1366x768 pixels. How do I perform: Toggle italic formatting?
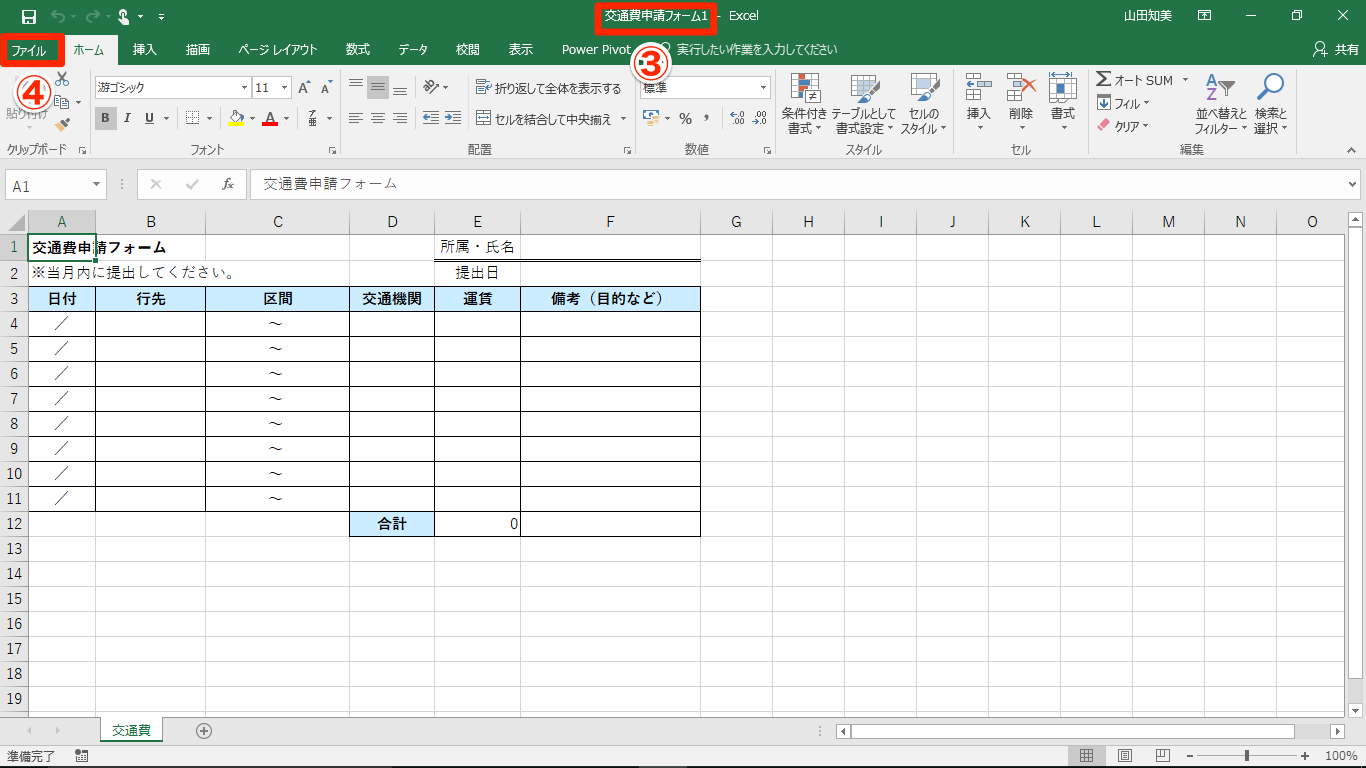coord(127,118)
